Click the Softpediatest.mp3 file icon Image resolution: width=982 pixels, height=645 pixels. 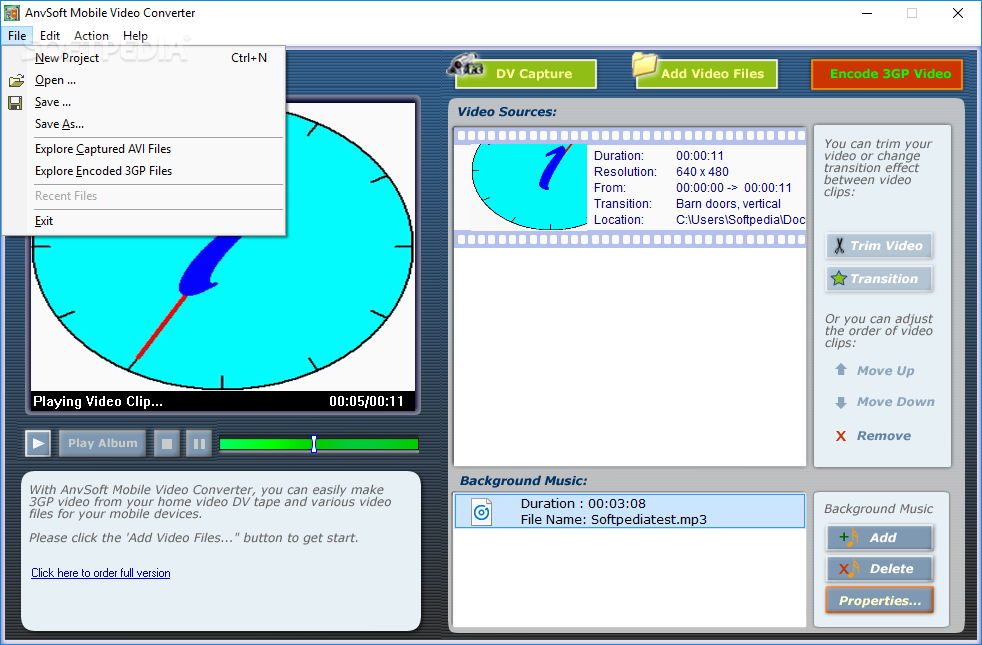(x=481, y=512)
